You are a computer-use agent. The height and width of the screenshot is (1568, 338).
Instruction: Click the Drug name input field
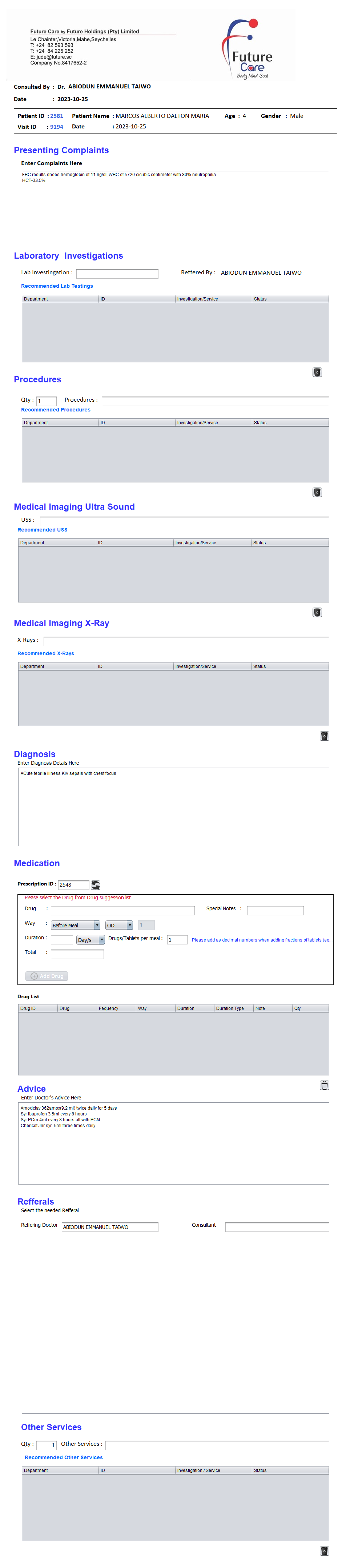click(x=122, y=910)
